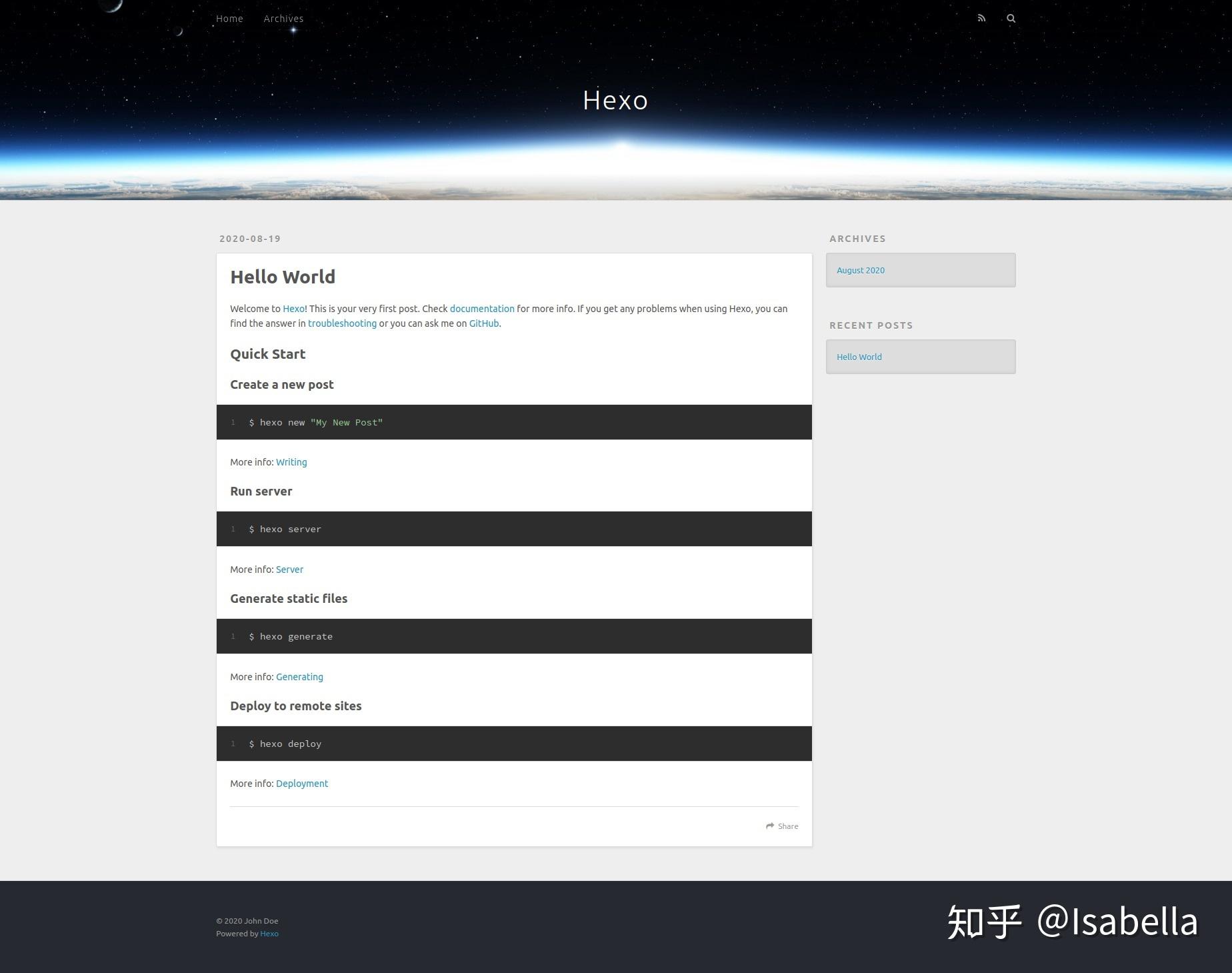Click the Hexo link in welcome text
Screen dimensions: 1232x973
point(293,309)
